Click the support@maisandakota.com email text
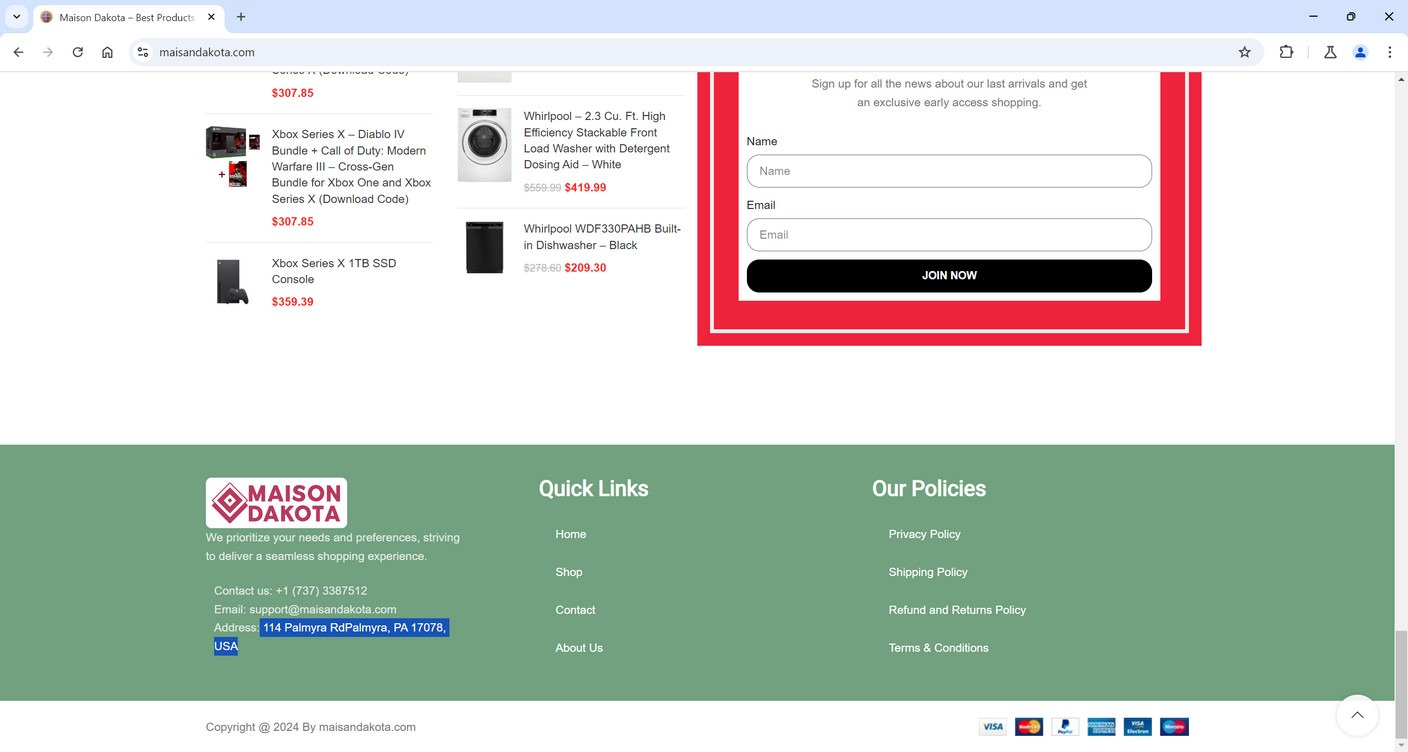Viewport: 1408px width, 752px height. coord(323,609)
